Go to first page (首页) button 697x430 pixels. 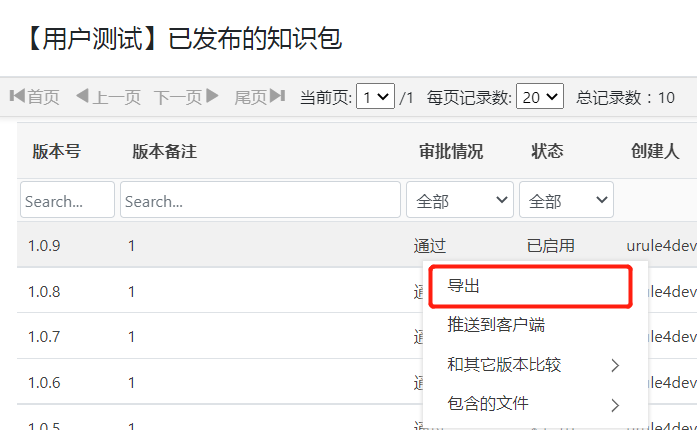[35, 97]
